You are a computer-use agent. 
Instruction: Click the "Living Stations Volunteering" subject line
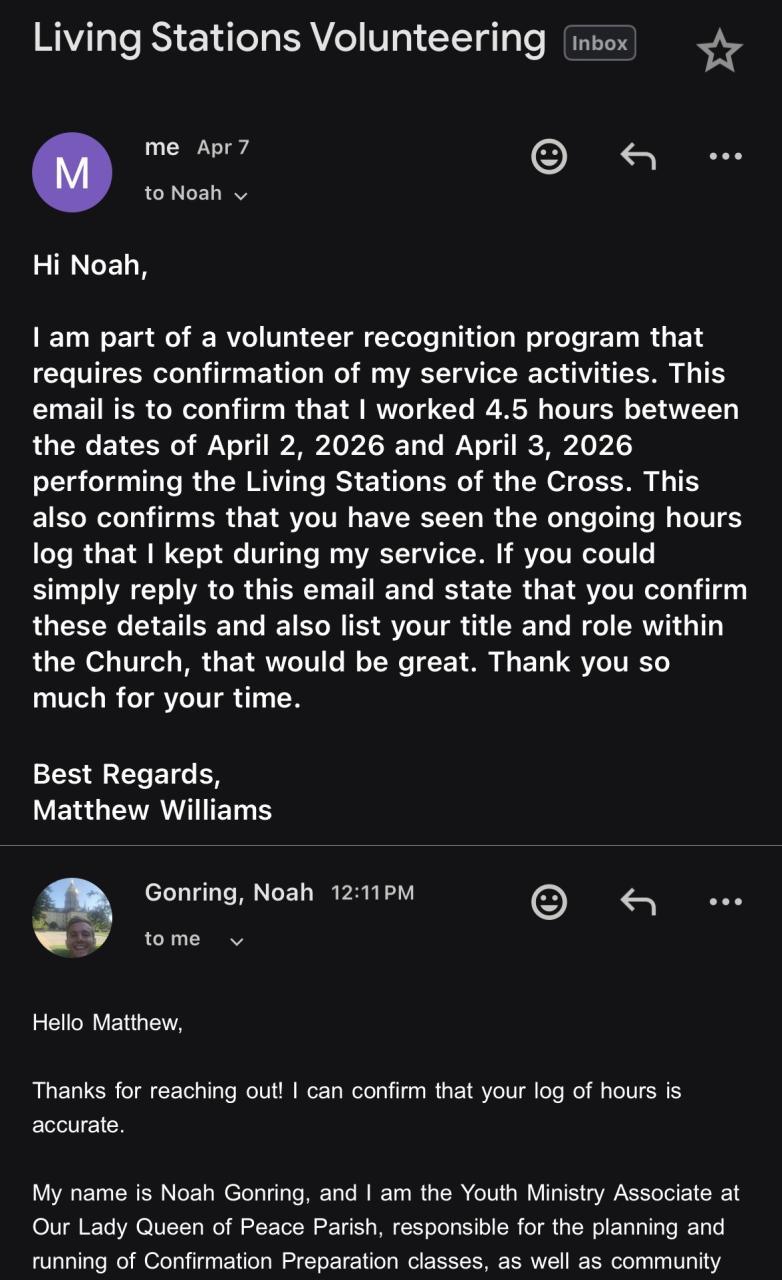pyautogui.click(x=289, y=38)
